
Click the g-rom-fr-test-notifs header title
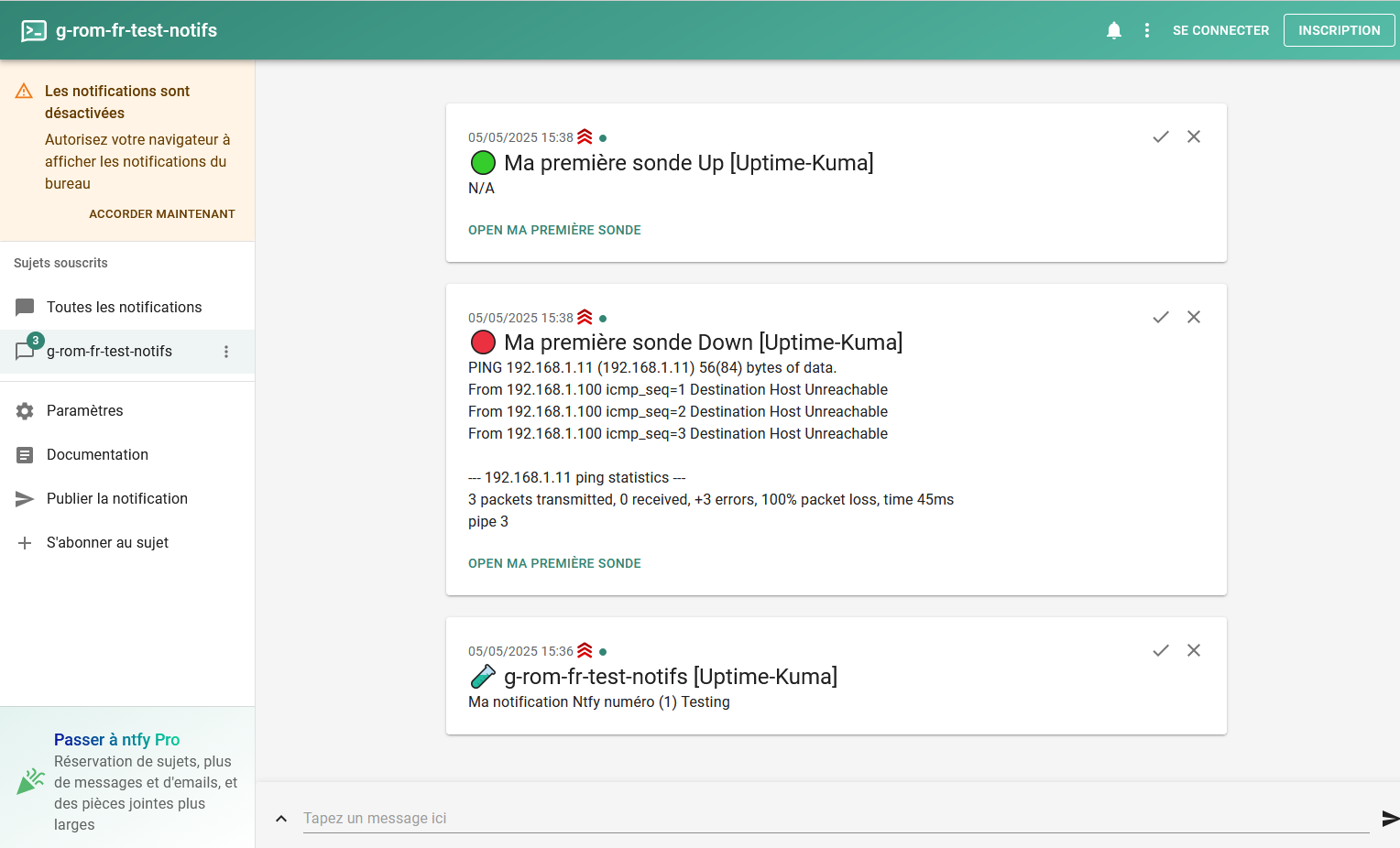click(137, 30)
